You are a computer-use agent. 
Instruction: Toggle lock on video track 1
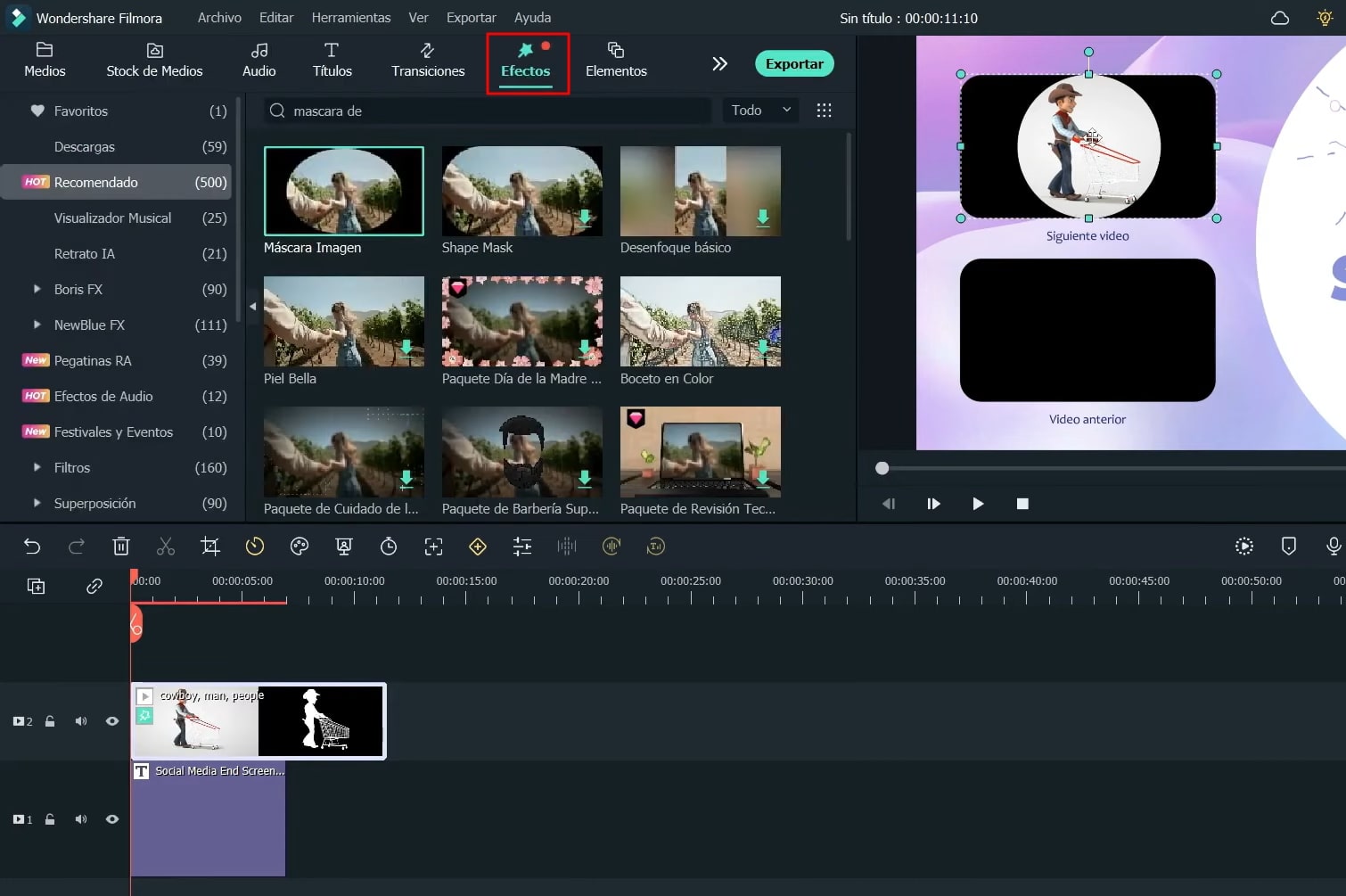tap(50, 819)
